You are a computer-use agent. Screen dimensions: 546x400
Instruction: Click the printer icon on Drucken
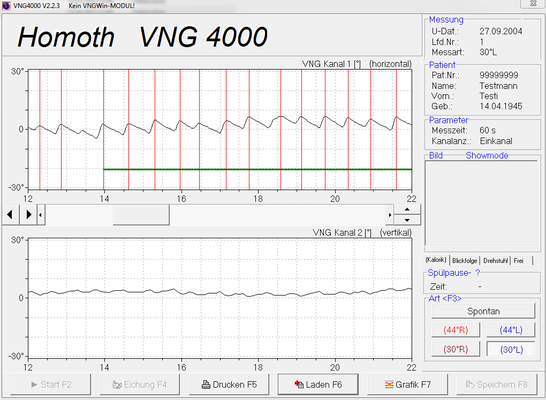tap(206, 385)
